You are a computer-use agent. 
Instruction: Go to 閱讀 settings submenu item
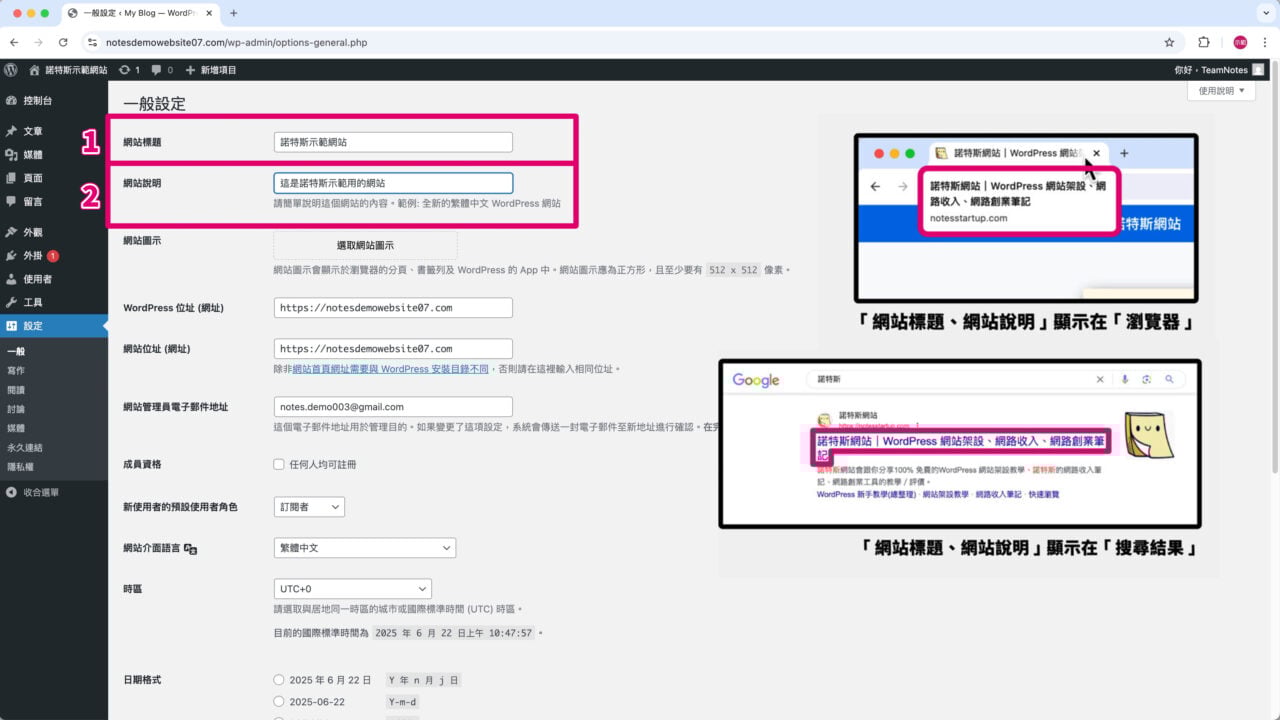pos(16,390)
